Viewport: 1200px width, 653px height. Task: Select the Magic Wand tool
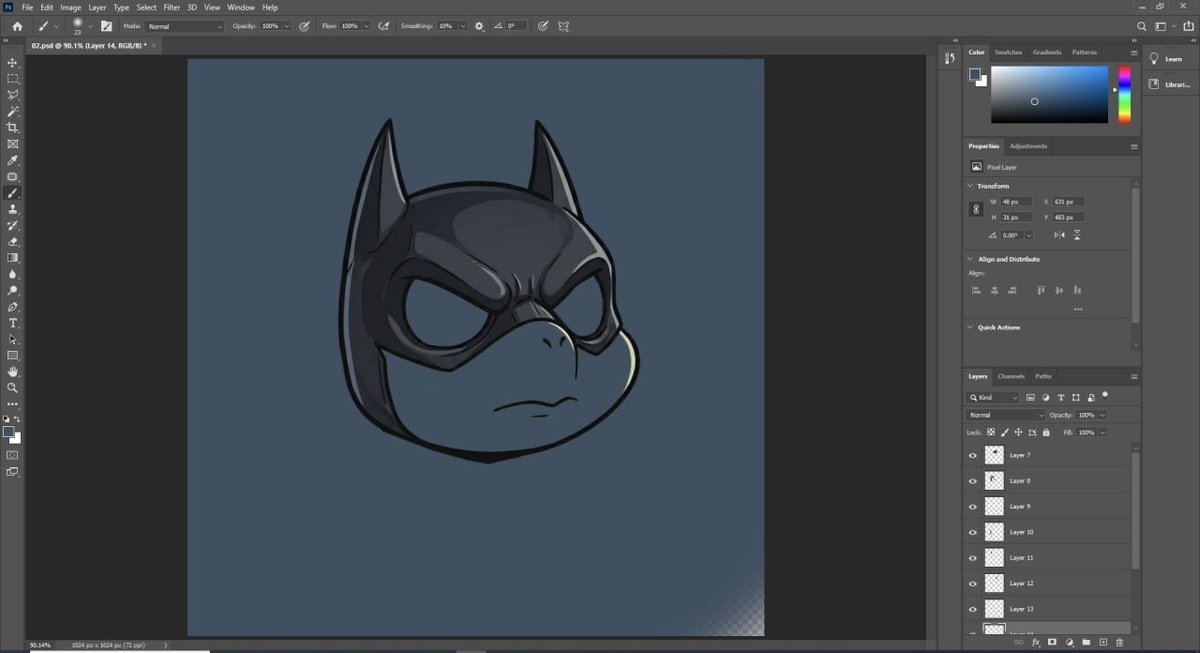coord(13,111)
